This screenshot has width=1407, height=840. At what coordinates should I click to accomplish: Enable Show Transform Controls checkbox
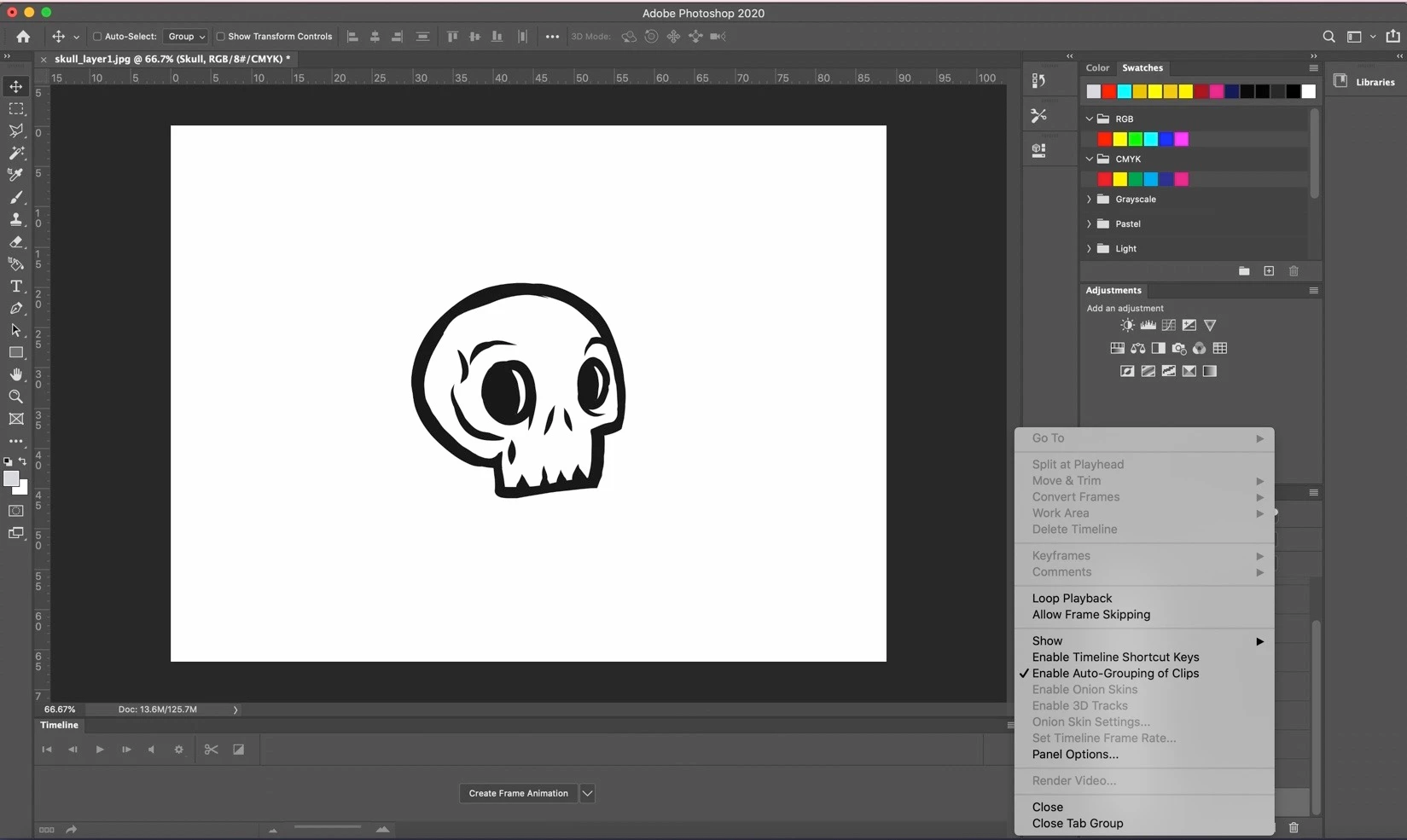tap(220, 37)
